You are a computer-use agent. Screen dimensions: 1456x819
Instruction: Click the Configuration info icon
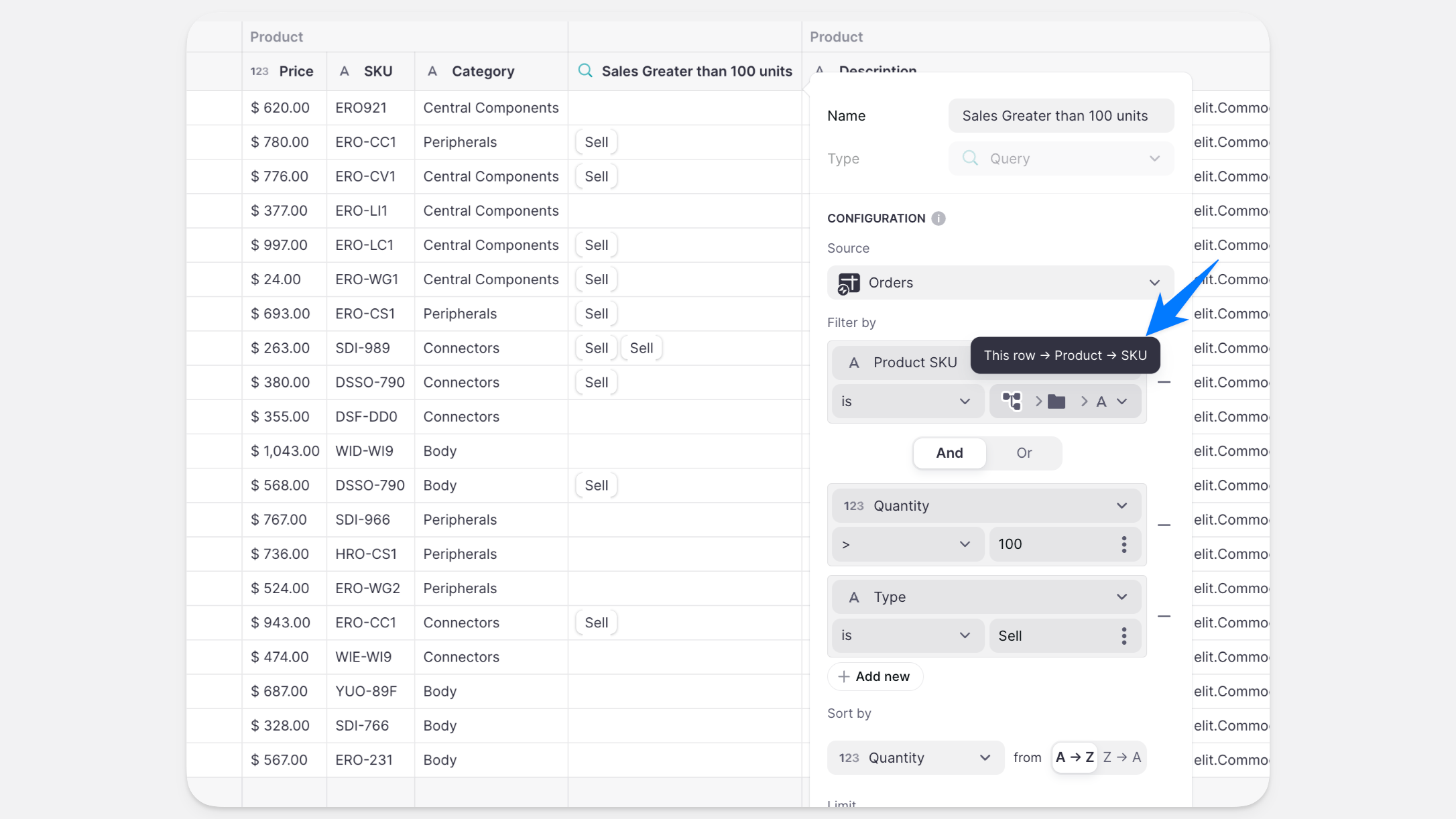(x=938, y=218)
